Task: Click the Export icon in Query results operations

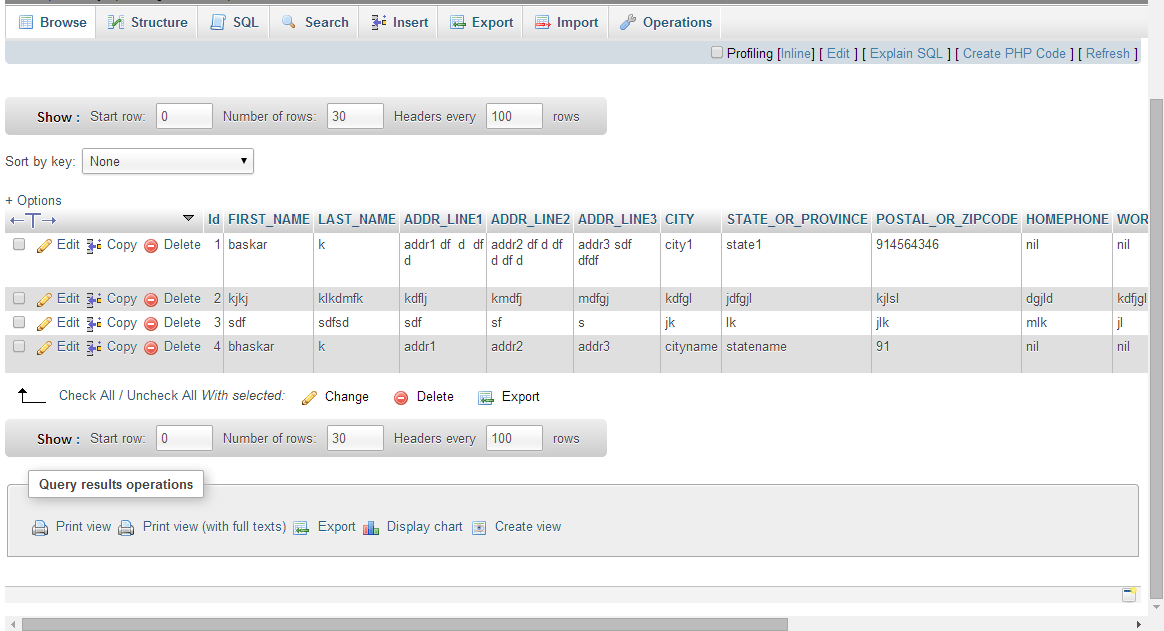Action: click(x=301, y=527)
